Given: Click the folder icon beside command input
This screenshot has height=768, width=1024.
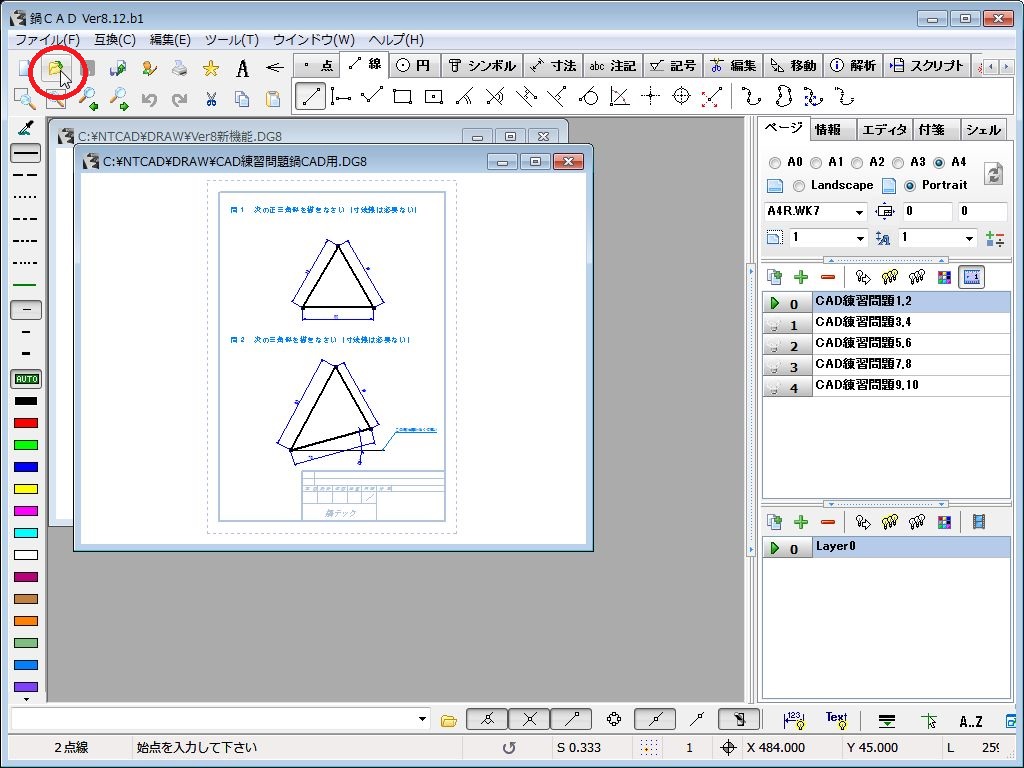Looking at the screenshot, I should (449, 720).
